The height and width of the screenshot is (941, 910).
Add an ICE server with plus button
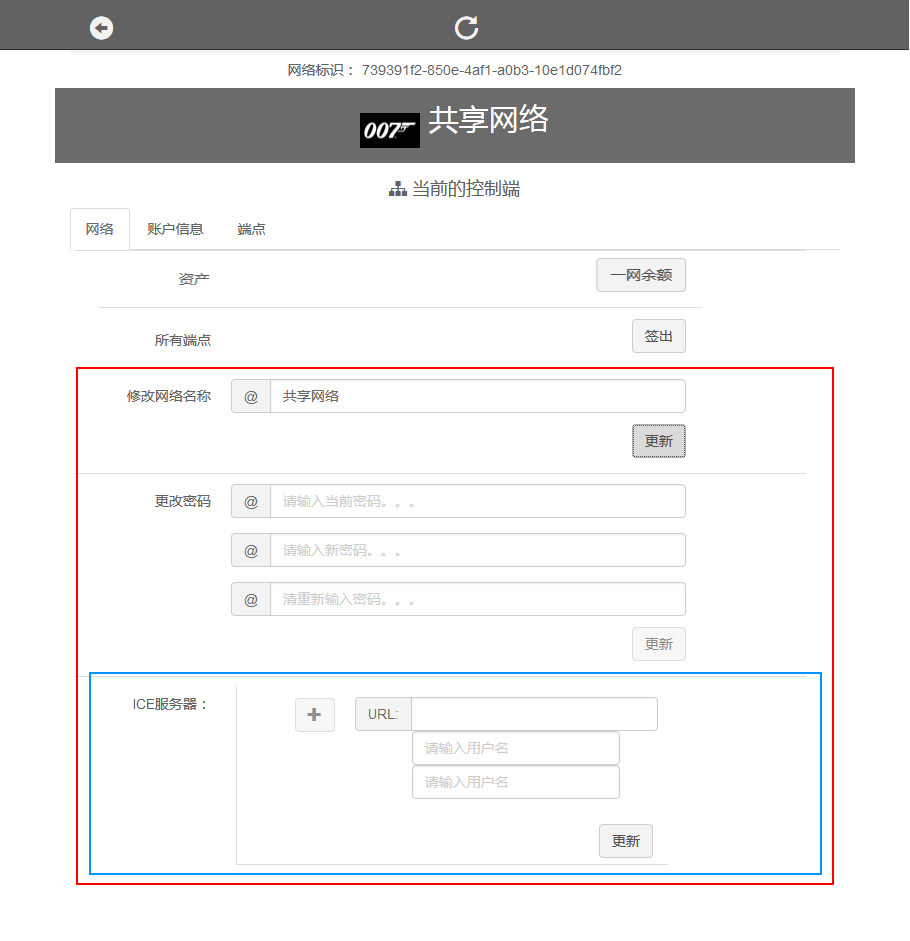point(315,715)
